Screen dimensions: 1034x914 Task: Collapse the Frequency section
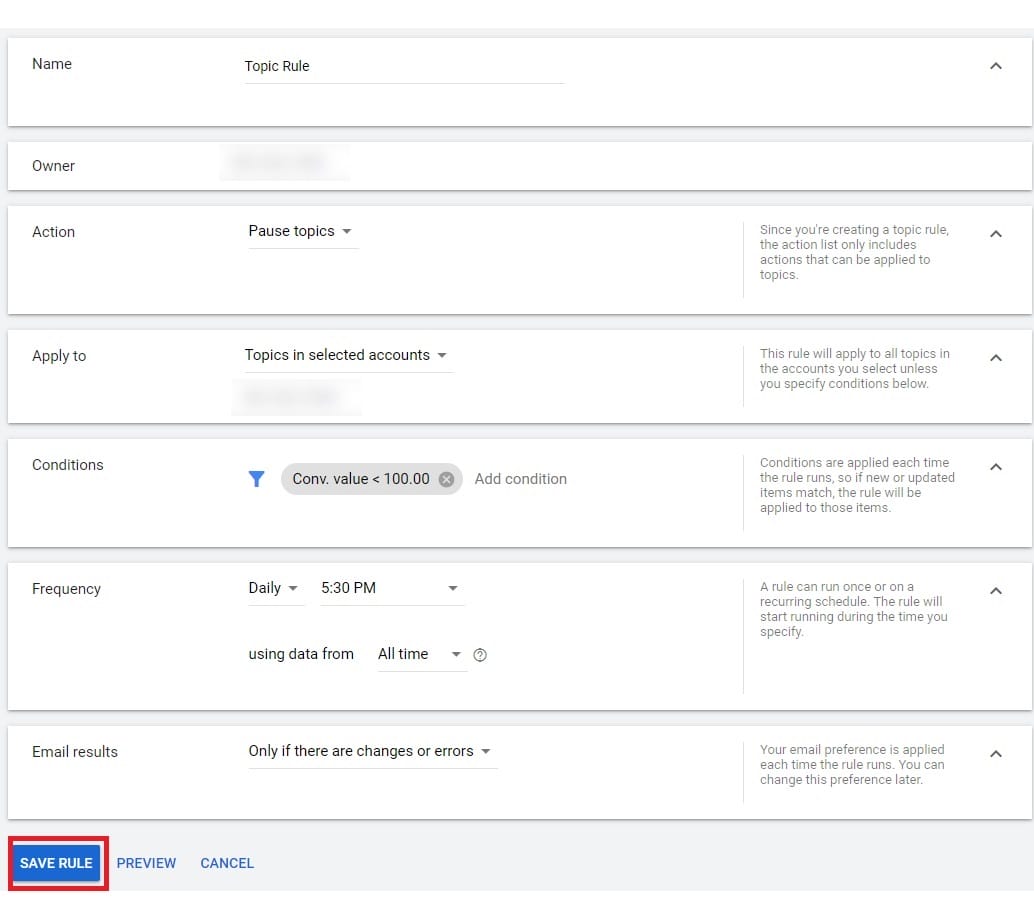pos(995,591)
